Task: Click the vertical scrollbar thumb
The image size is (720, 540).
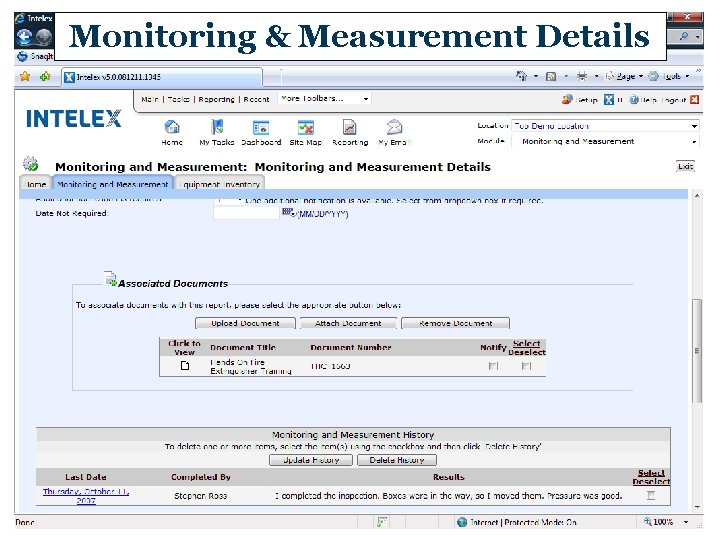Action: click(697, 350)
